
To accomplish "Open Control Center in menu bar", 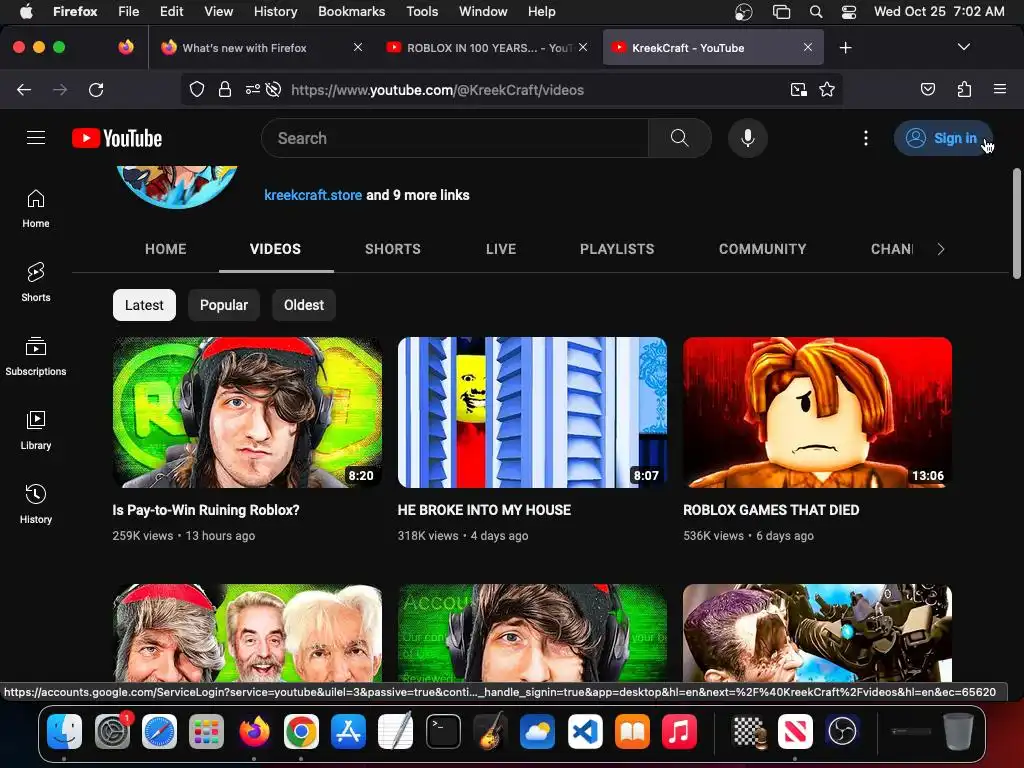I will (x=848, y=12).
